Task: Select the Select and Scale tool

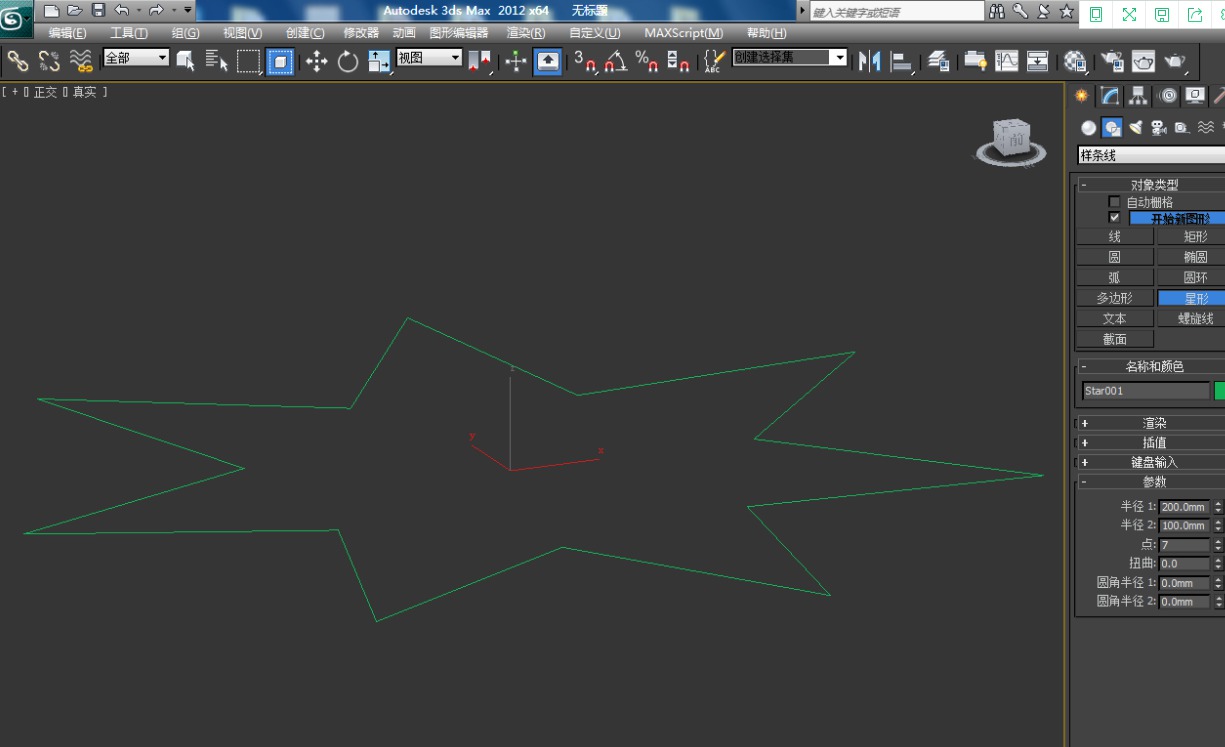Action: point(379,61)
